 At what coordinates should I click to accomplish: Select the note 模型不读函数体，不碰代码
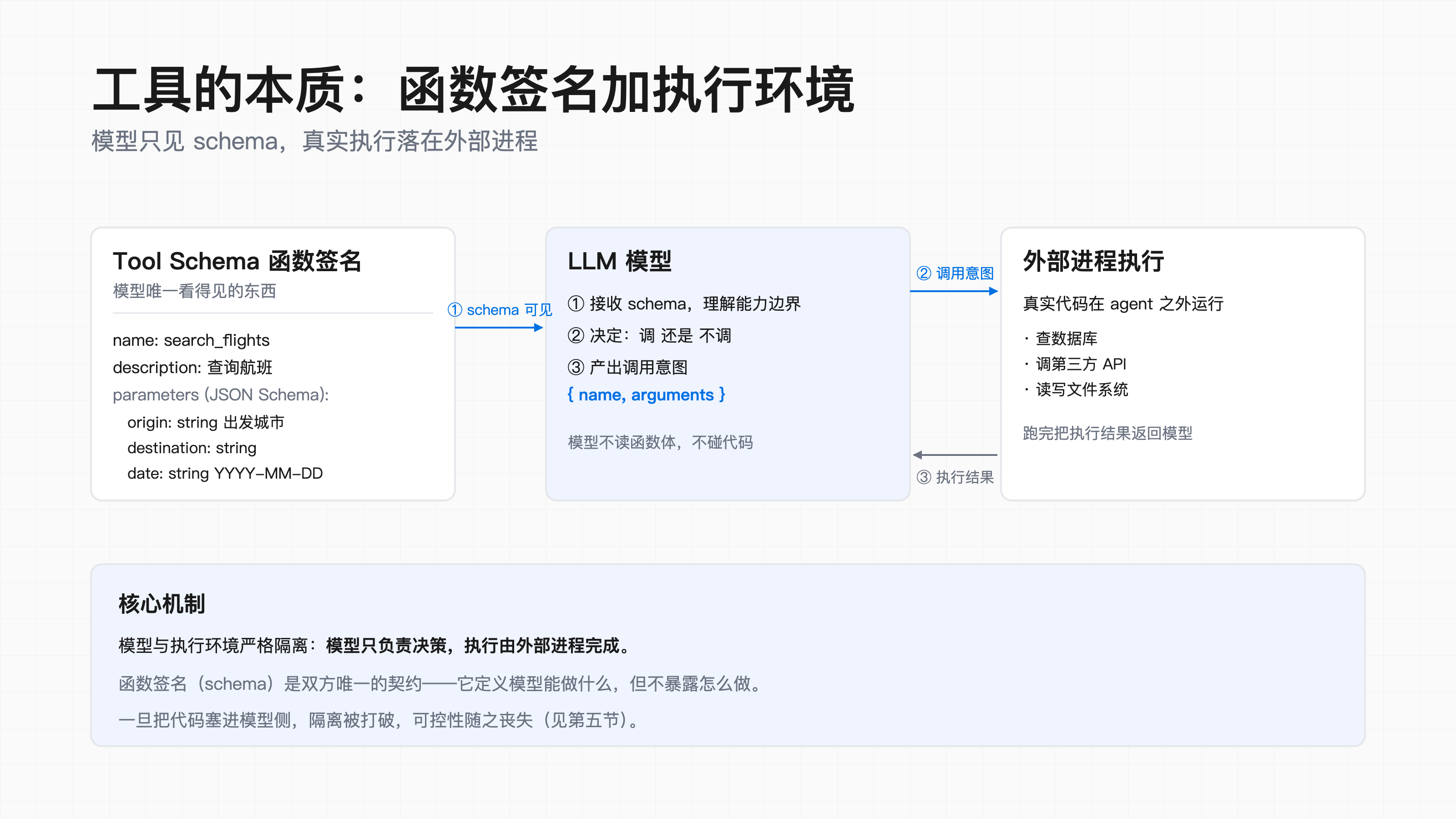tap(660, 442)
